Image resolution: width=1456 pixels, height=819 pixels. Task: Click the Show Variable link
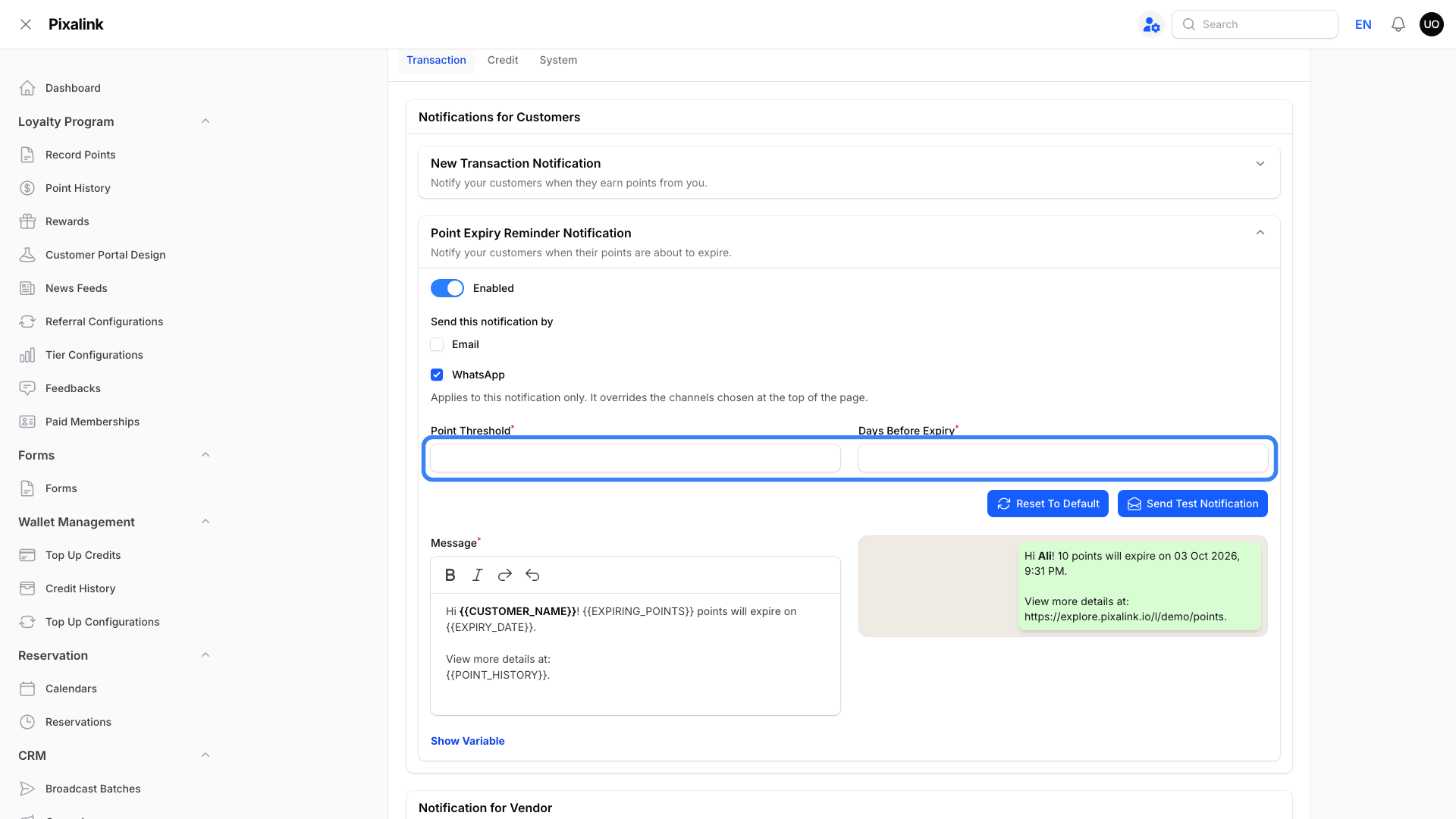tap(468, 741)
